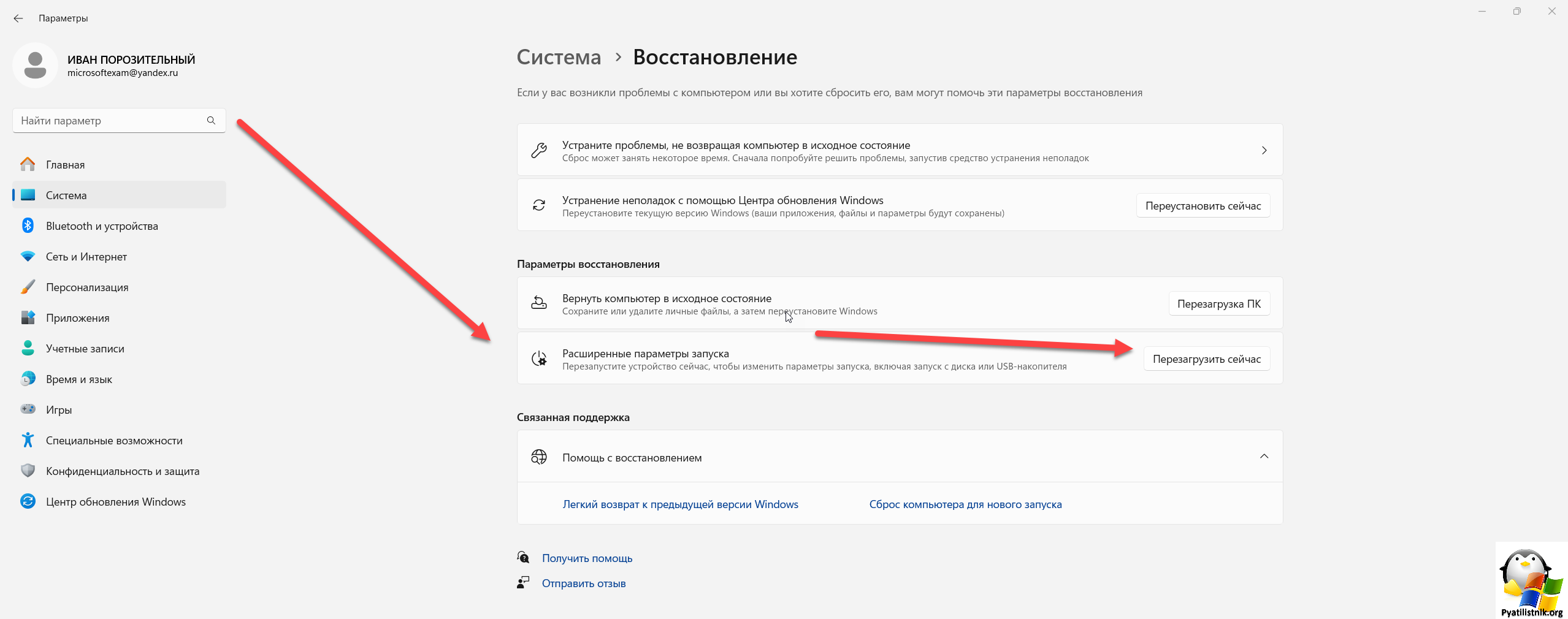
Task: Click the Отправить отзыв feedback icon
Action: click(x=523, y=582)
